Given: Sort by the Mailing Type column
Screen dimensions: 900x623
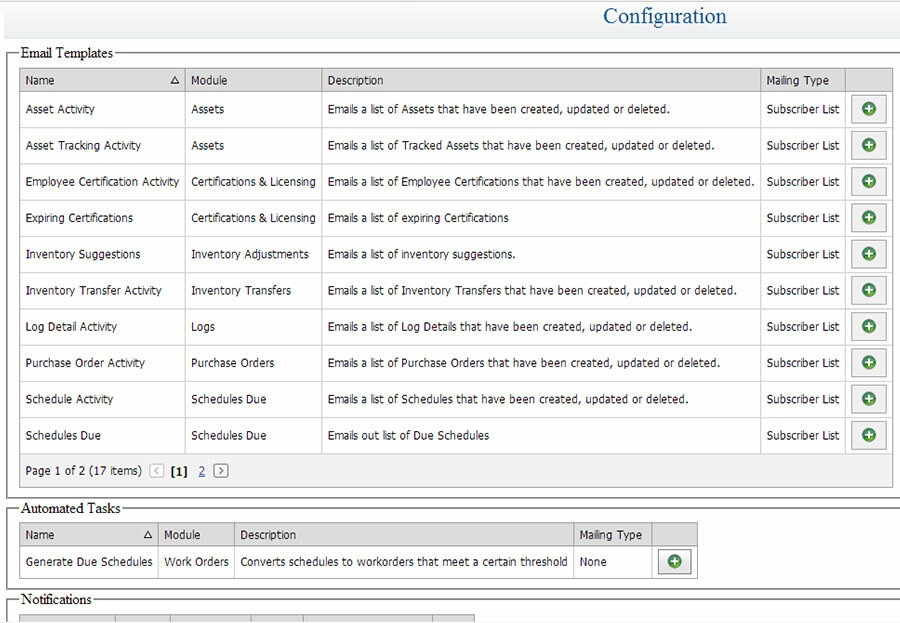Looking at the screenshot, I should point(796,79).
